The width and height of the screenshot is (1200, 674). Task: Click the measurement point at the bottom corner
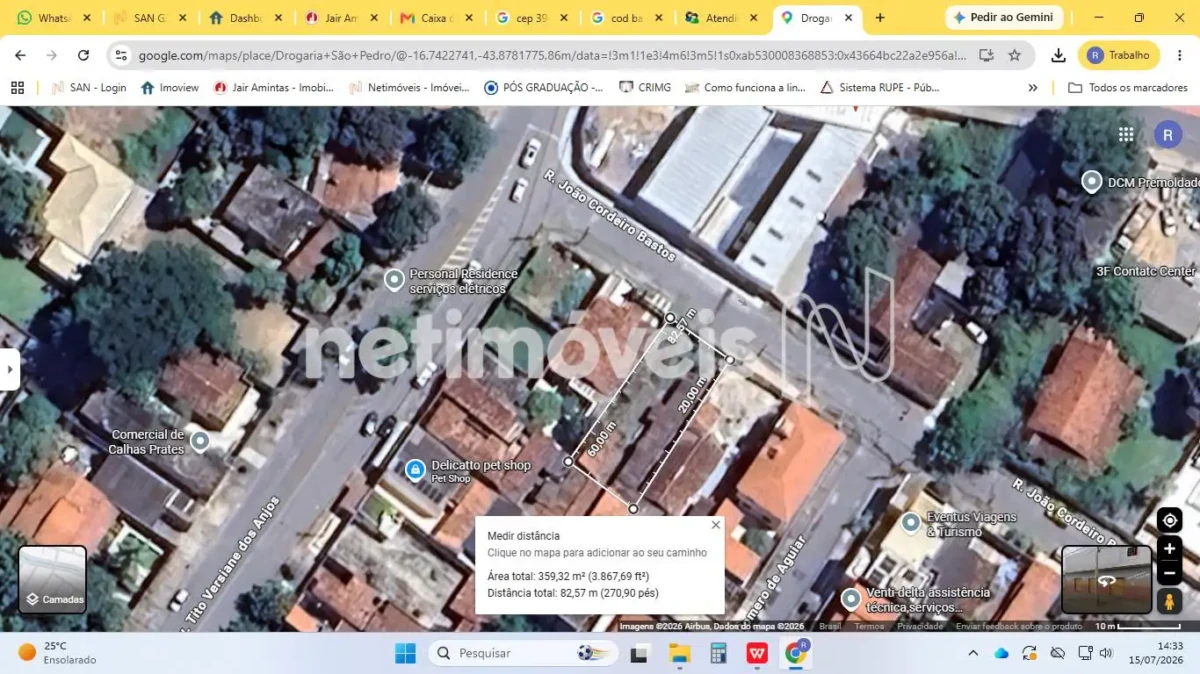coord(633,509)
